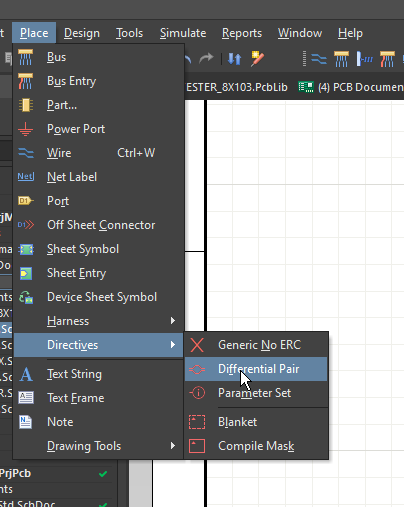
Task: Click the Place Bus toolbar icon
Action: coord(341,59)
